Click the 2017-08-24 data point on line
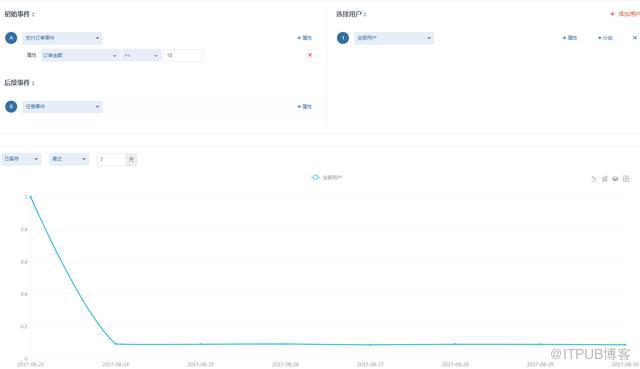The width and height of the screenshot is (640, 369). [116, 344]
